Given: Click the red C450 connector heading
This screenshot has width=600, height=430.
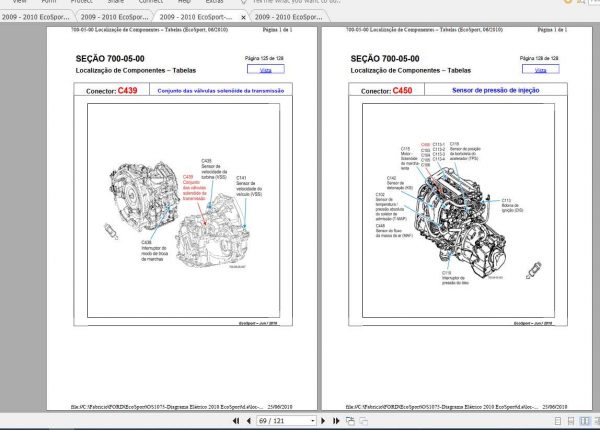Looking at the screenshot, I should point(403,90).
